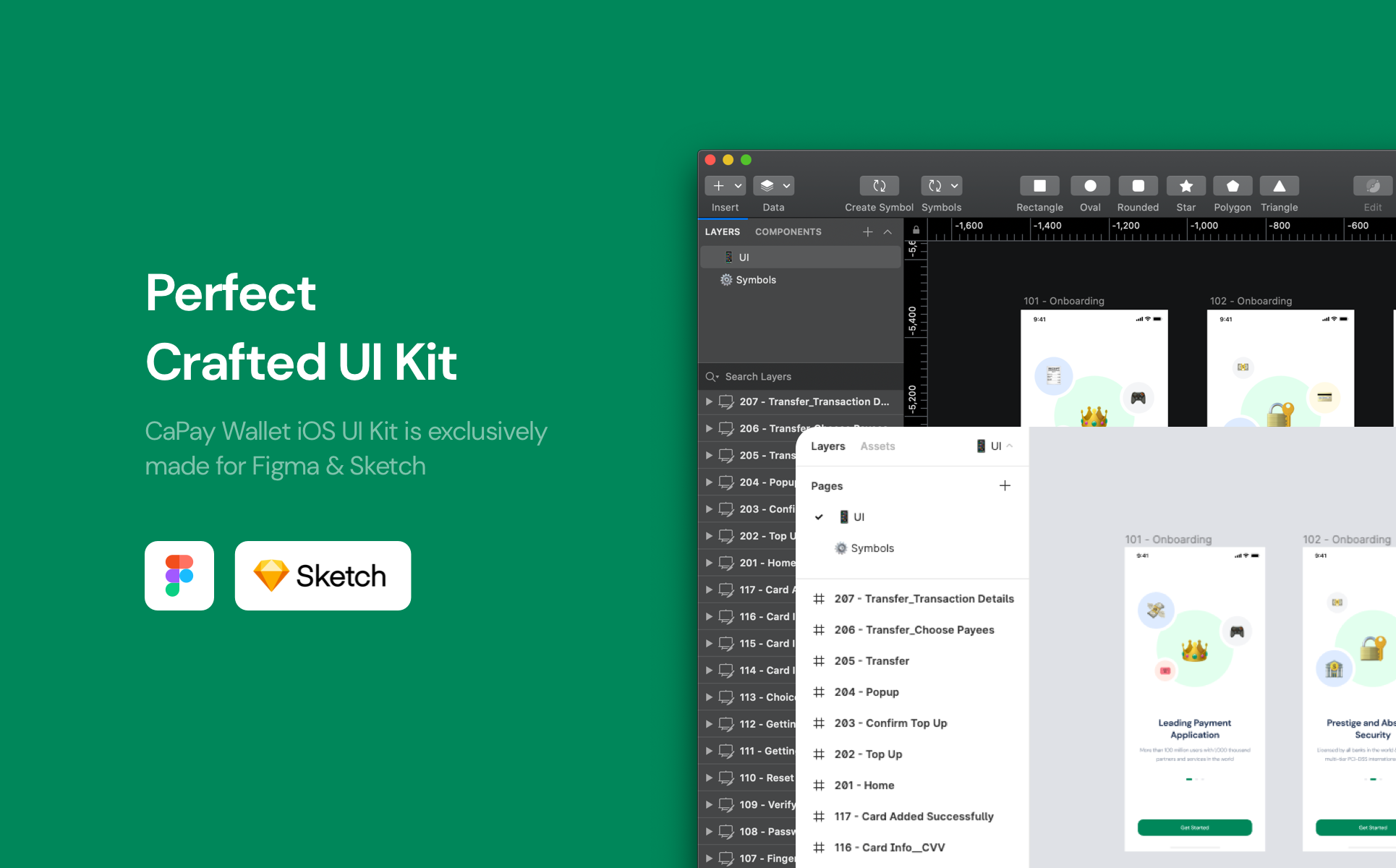Toggle the ruler lock icon
This screenshot has height=868, width=1396.
916,230
